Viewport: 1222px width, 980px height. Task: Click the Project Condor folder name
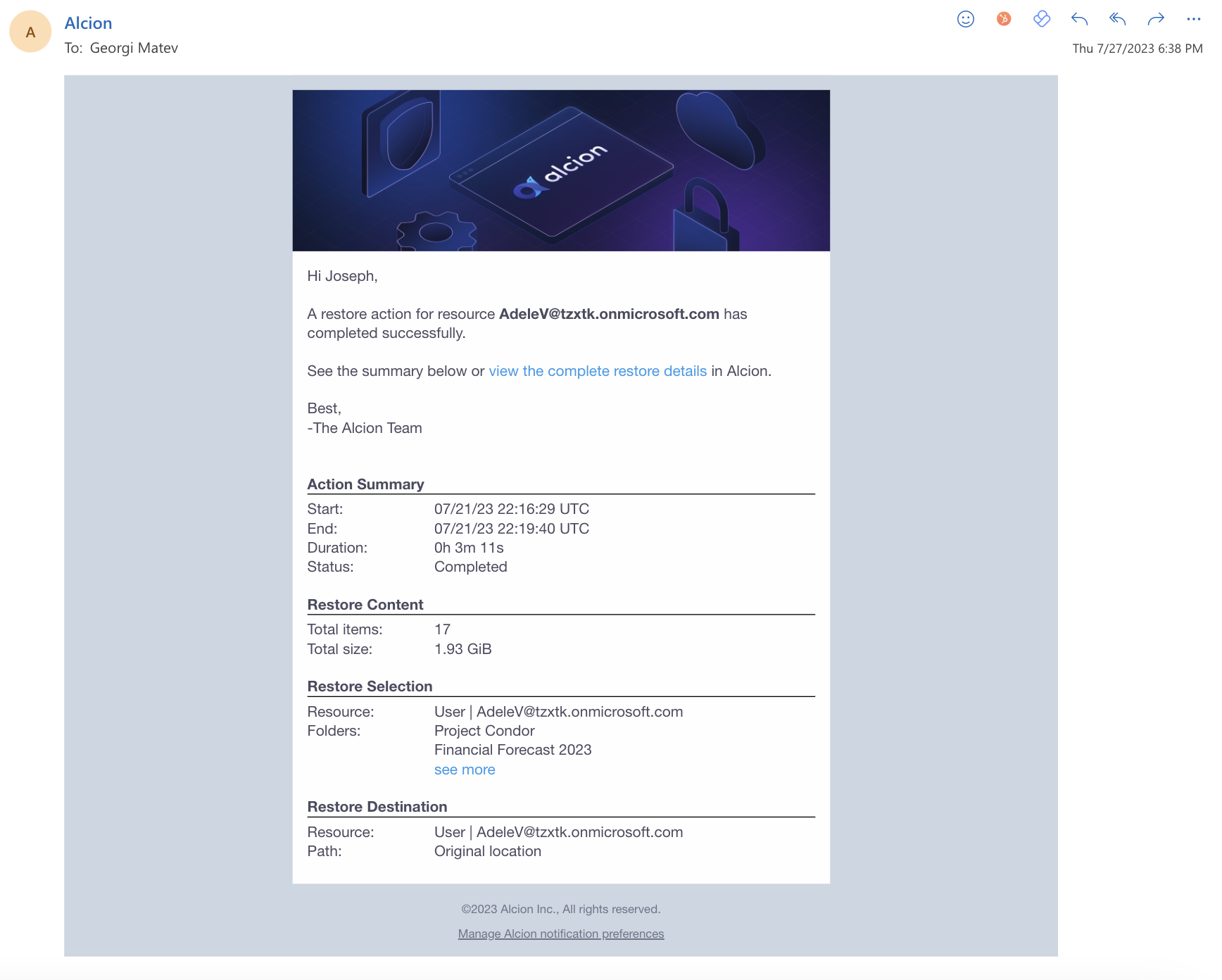pyautogui.click(x=484, y=731)
